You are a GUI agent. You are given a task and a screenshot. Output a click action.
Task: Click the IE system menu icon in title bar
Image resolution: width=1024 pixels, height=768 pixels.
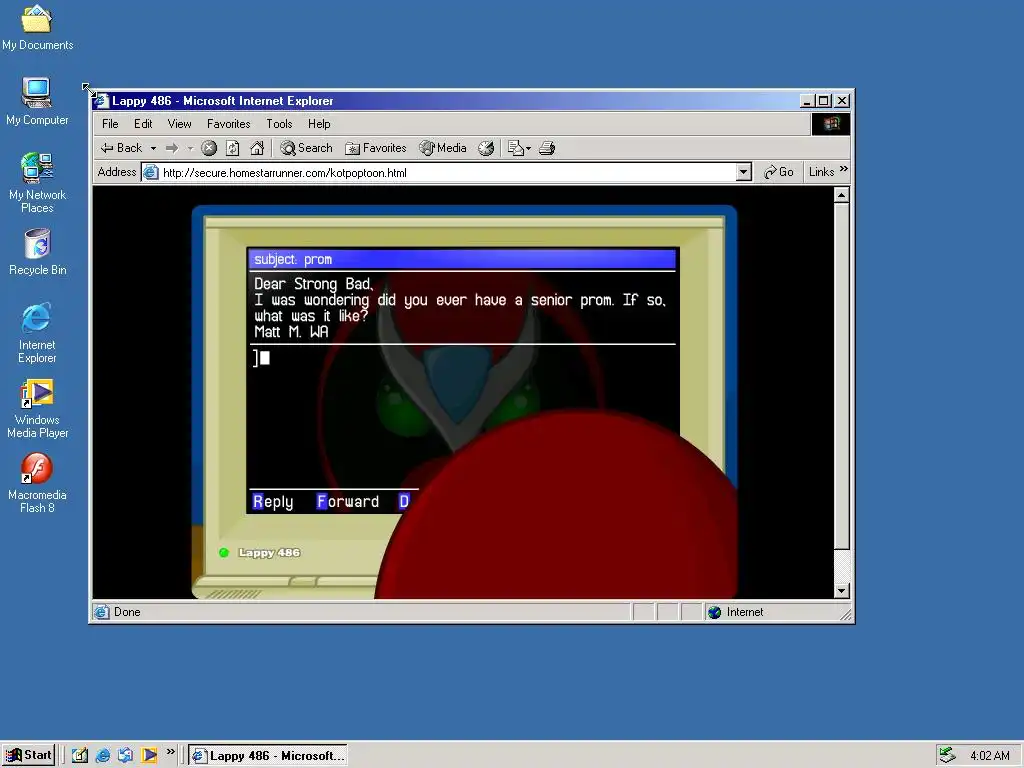coord(101,101)
